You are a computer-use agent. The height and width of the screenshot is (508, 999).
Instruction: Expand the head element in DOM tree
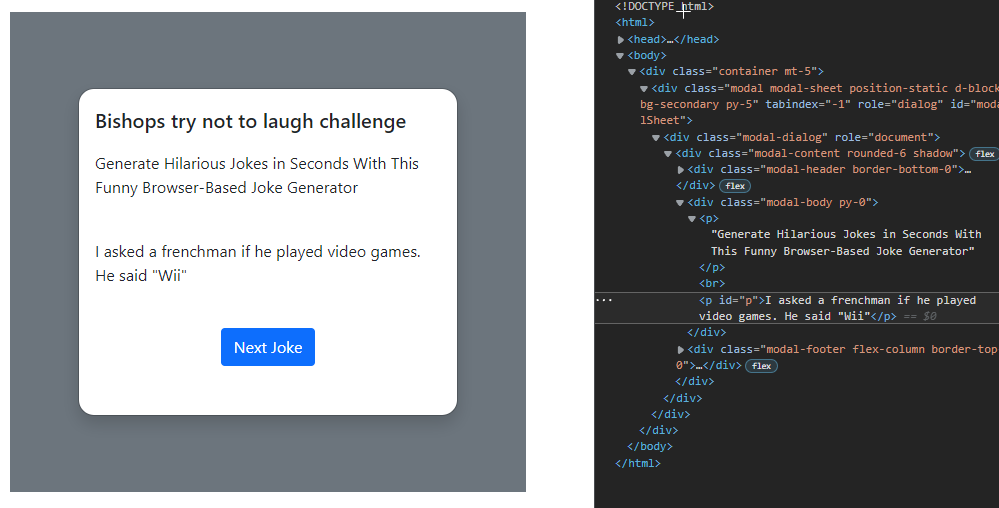(621, 40)
